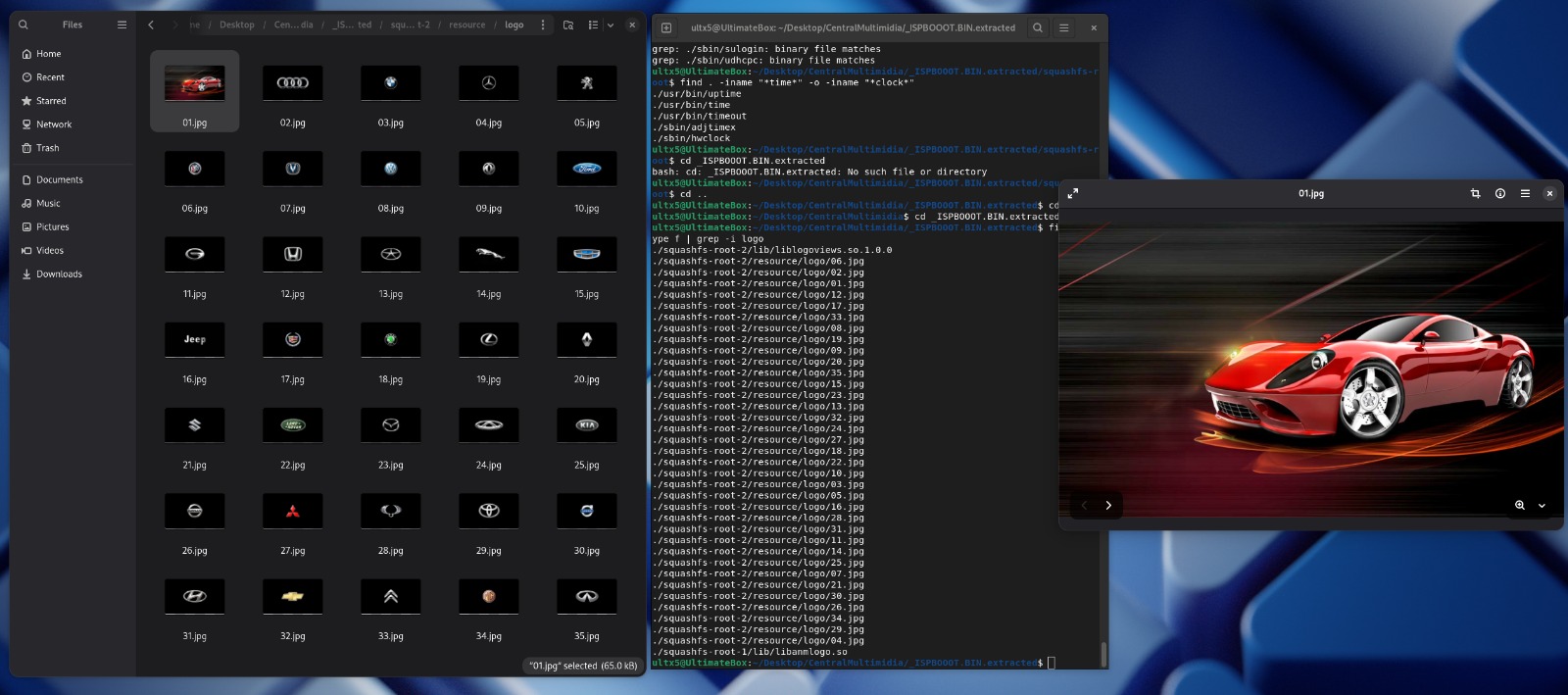
Task: Click the resource breadcrumb in path bar
Action: pos(466,25)
